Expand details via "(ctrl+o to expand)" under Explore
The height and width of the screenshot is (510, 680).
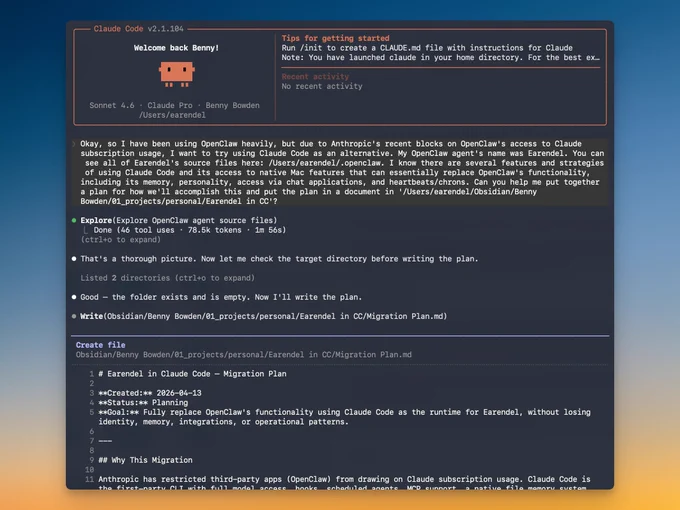[121, 239]
